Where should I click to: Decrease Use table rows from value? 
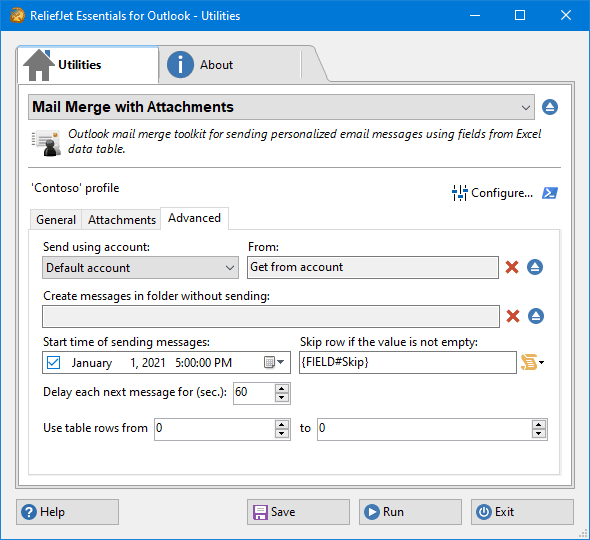click(281, 434)
